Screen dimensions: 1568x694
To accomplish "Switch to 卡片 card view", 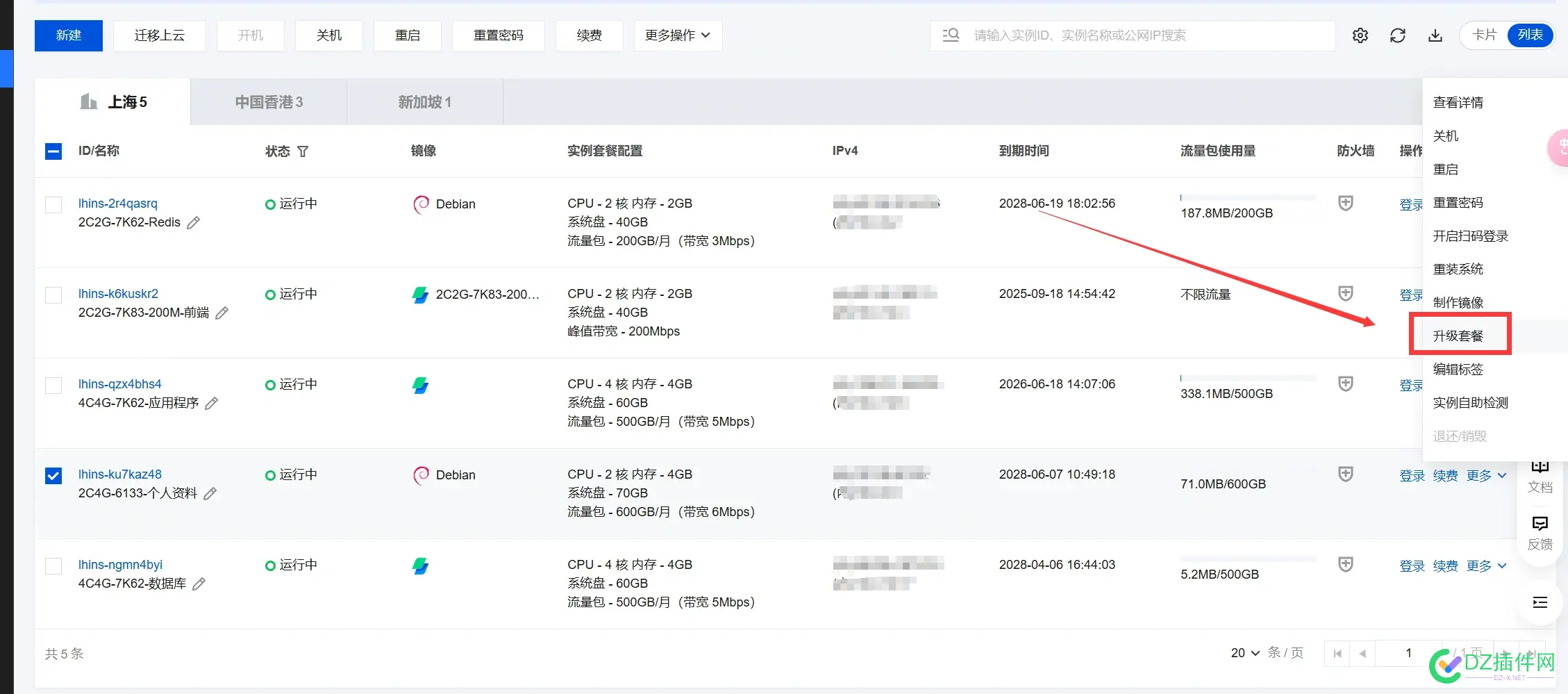I will (1484, 35).
